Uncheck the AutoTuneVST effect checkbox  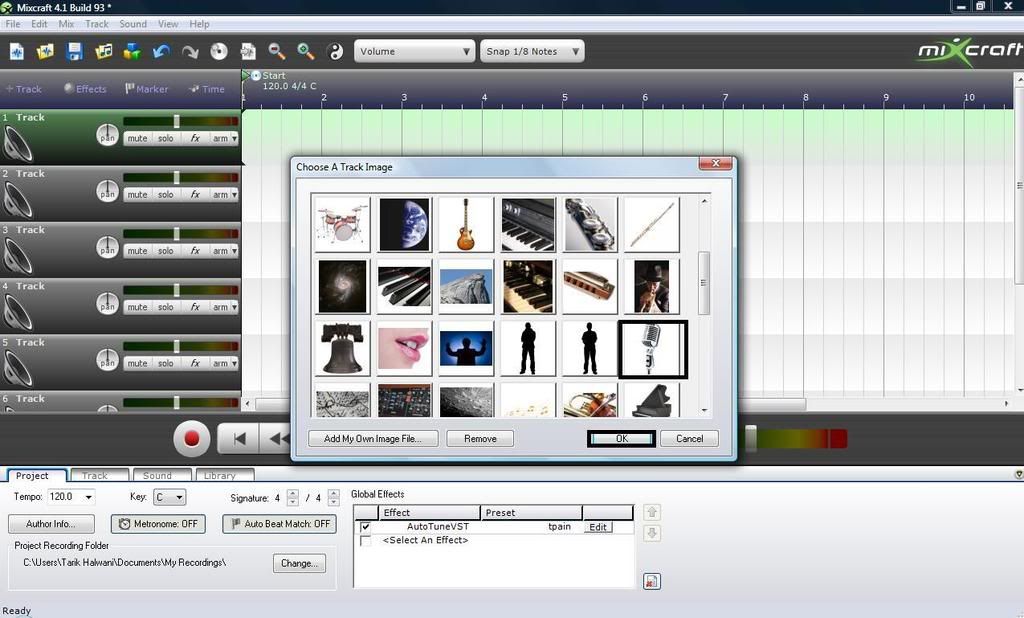coord(365,527)
